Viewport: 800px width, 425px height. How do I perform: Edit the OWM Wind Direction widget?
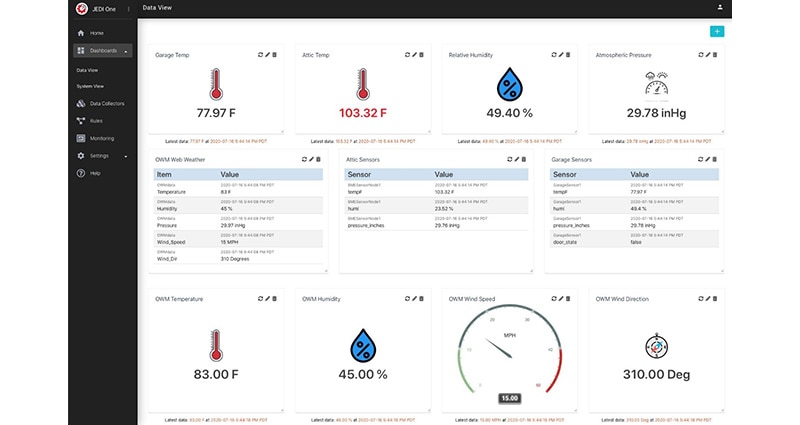click(707, 298)
